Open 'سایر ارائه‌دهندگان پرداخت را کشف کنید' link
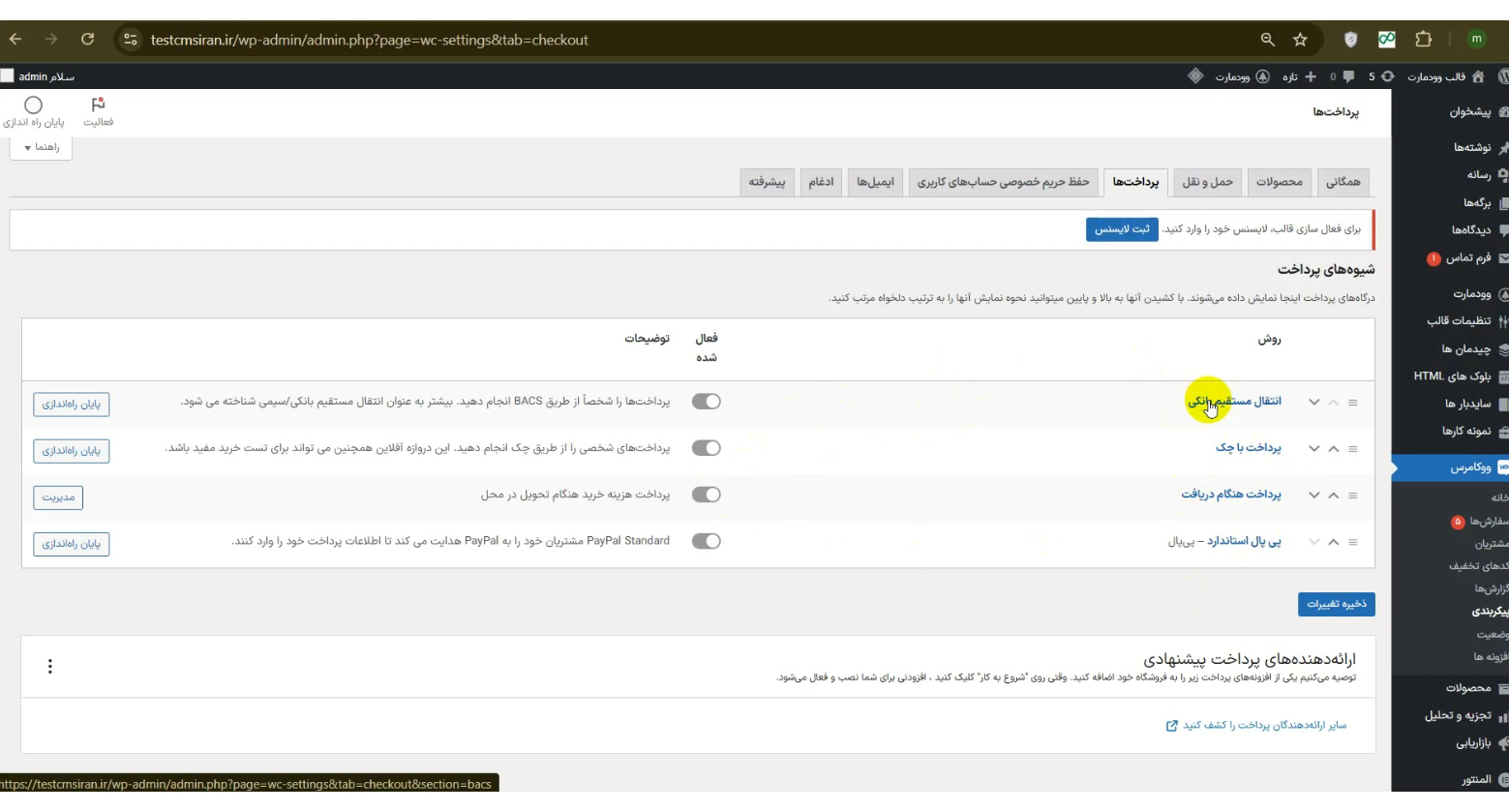The width and height of the screenshot is (1509, 812). click(1256, 725)
